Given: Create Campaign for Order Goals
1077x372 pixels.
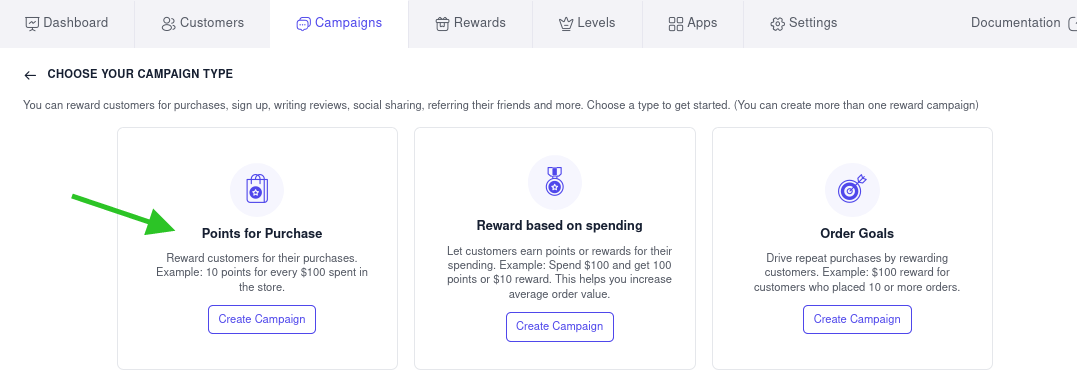Looking at the screenshot, I should click(857, 319).
